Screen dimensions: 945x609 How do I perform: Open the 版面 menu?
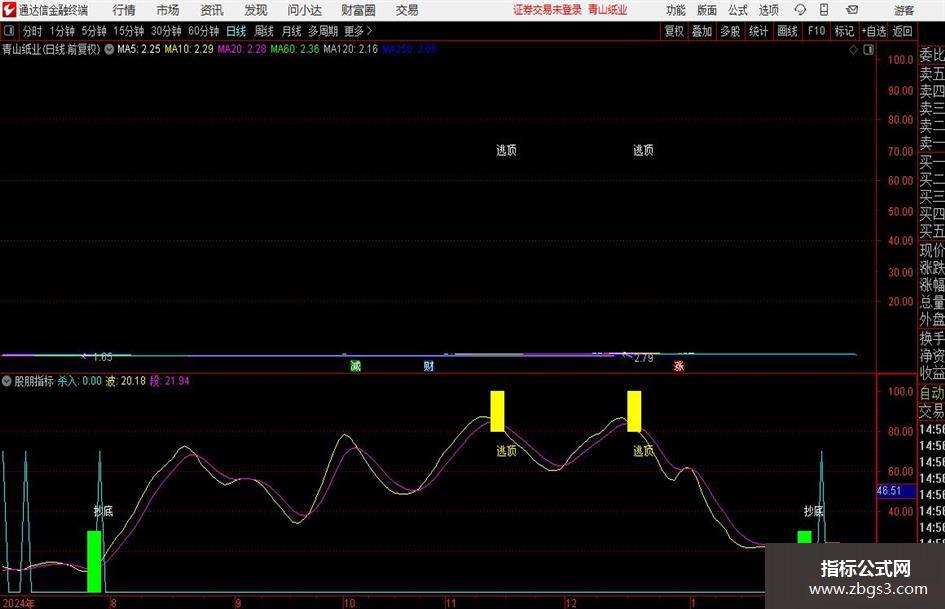pos(707,10)
